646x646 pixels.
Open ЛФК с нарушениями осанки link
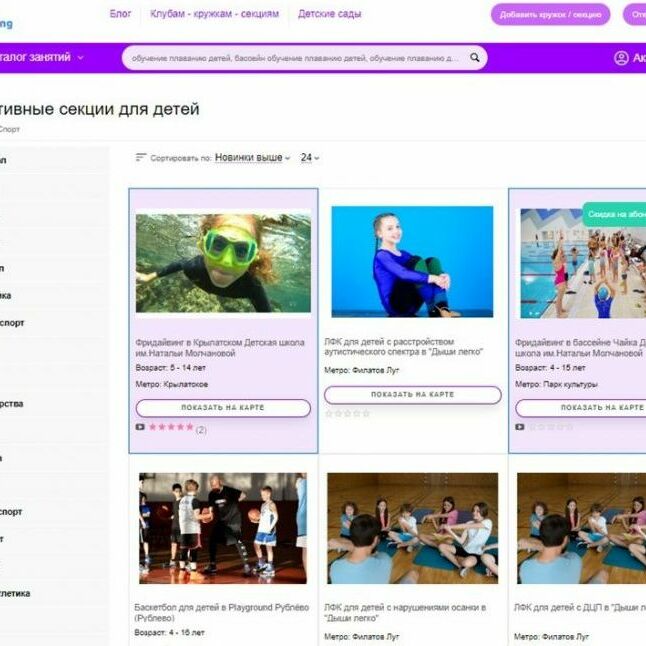click(x=405, y=613)
